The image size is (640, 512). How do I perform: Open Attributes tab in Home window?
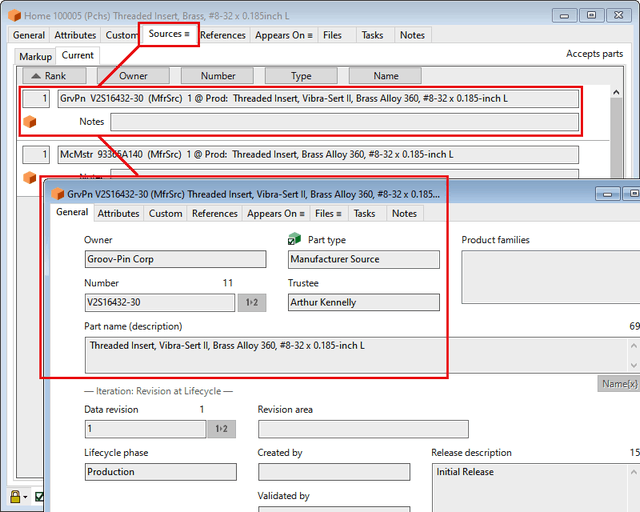point(75,35)
